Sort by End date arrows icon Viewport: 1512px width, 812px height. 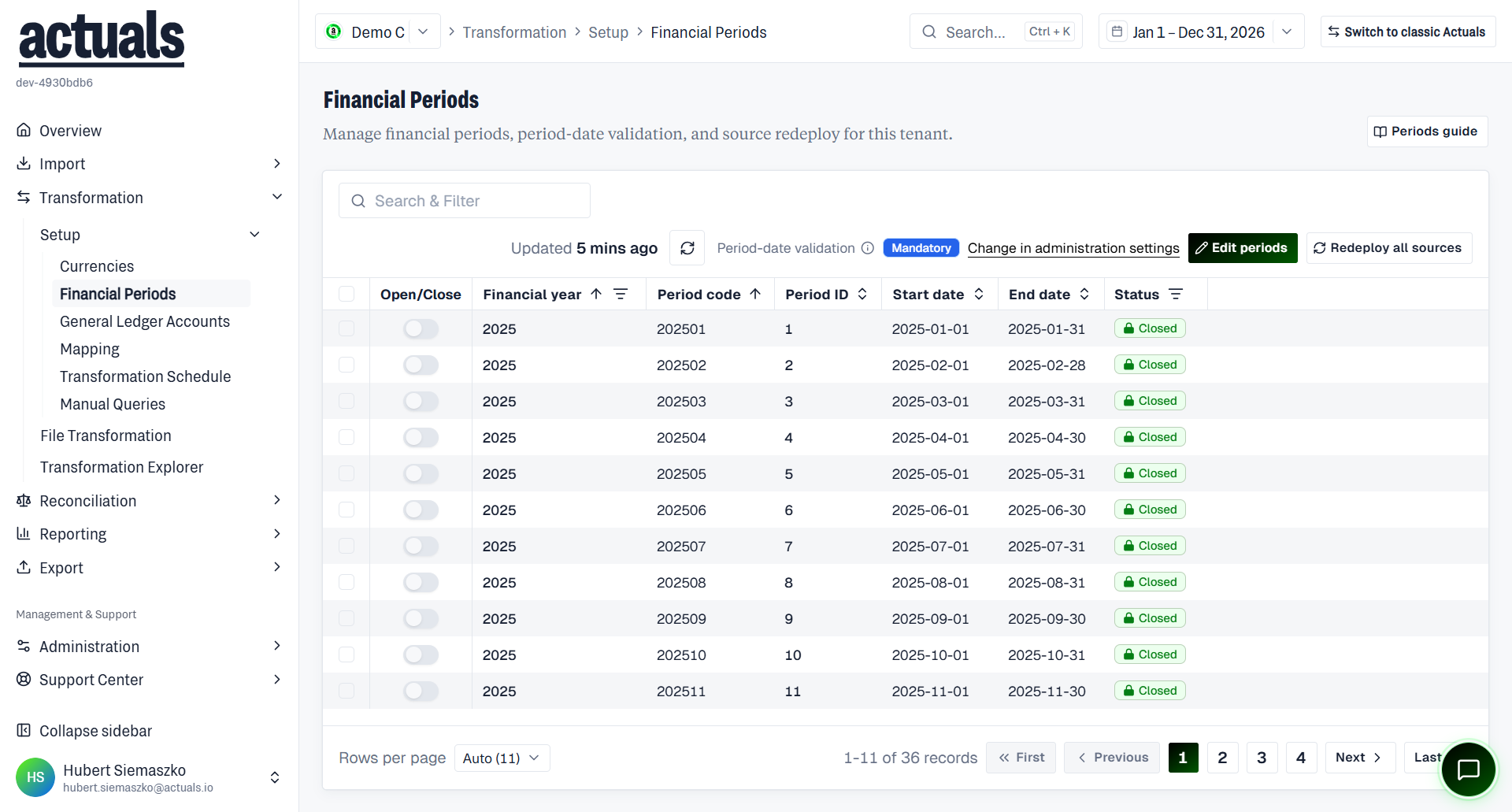[1084, 294]
